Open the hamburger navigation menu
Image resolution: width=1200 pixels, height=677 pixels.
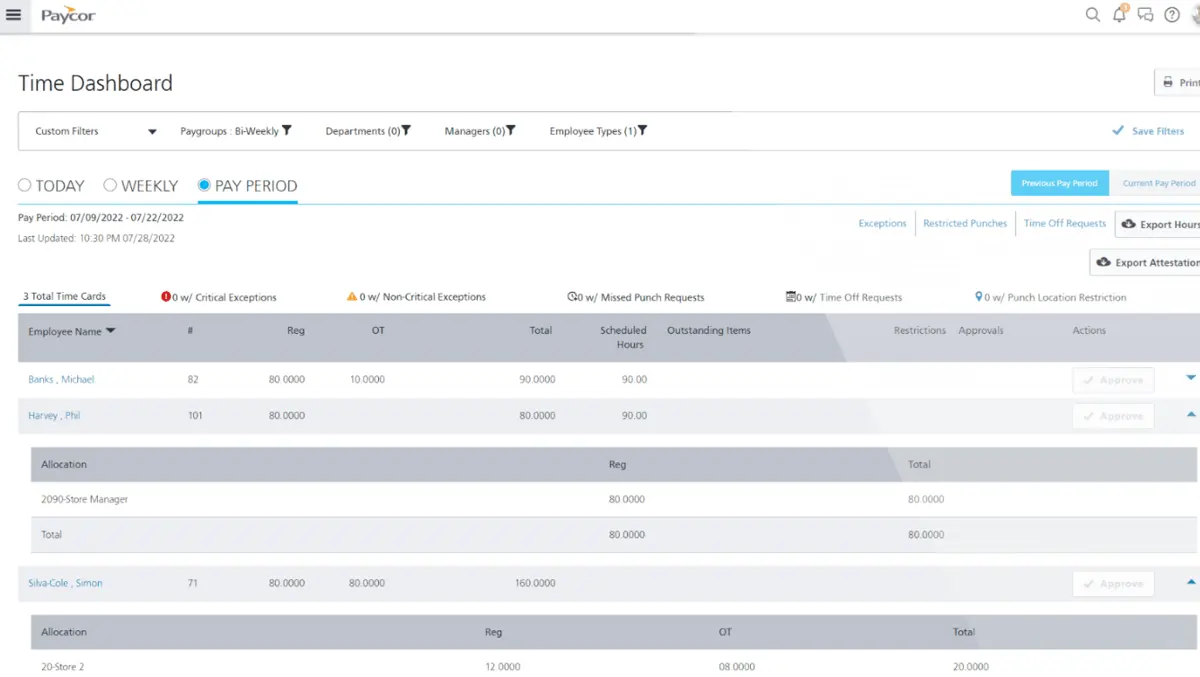(x=13, y=15)
